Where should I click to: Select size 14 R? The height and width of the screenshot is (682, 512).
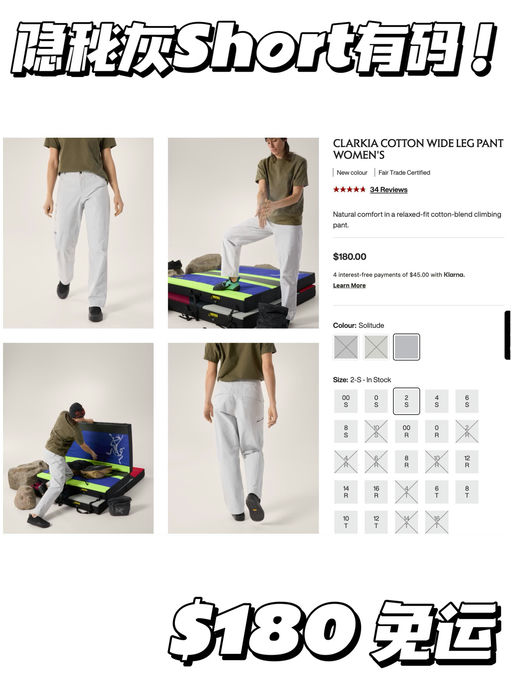tap(346, 492)
